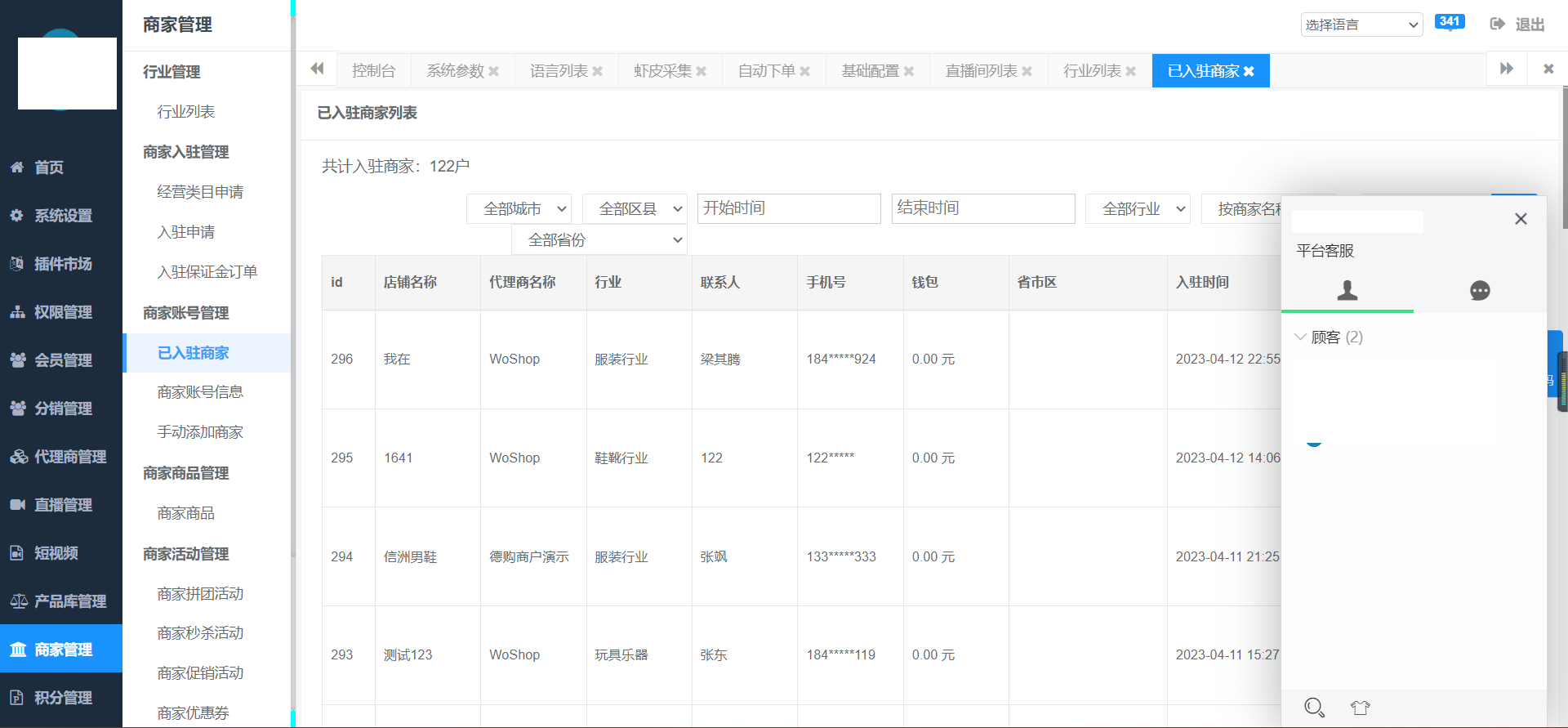This screenshot has height=728, width=1568.
Task: Switch to the 语言列表 tab
Action: coord(559,71)
